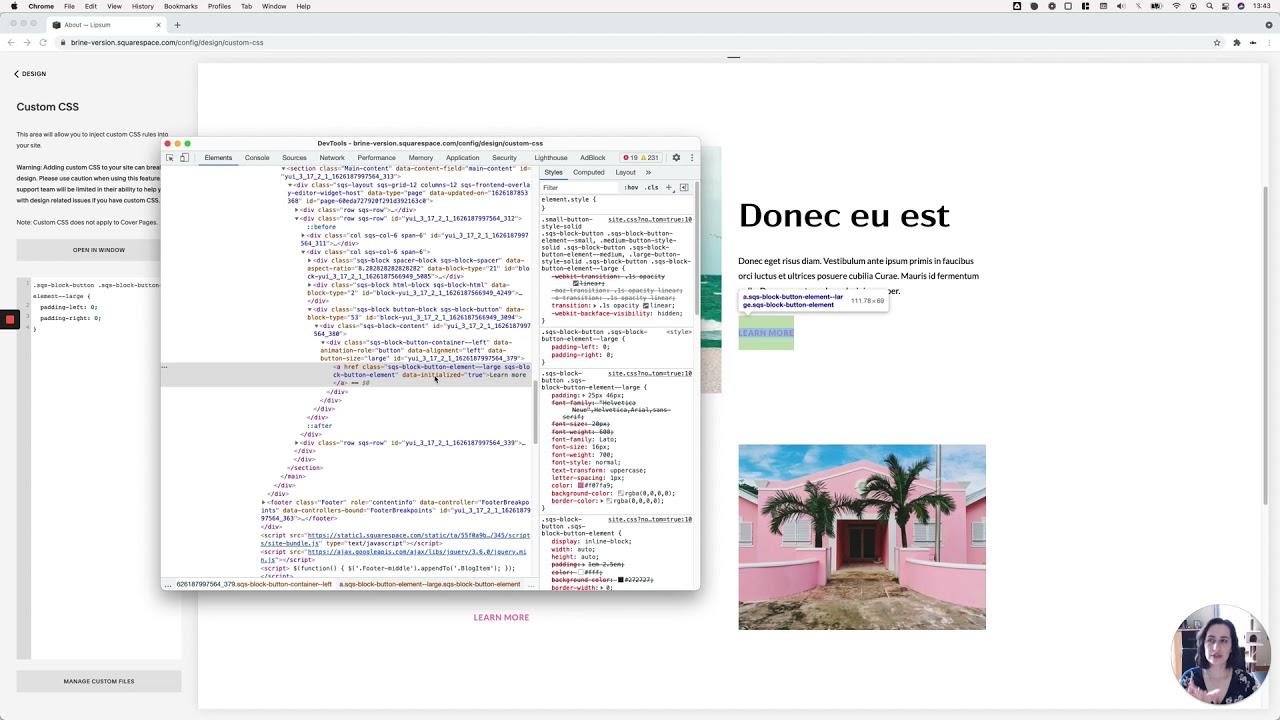
Task: Show more Styles sidebar tabs
Action: [648, 172]
